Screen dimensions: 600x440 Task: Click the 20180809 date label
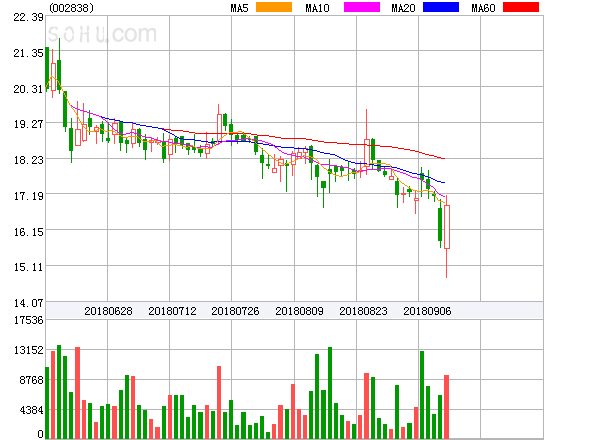click(299, 311)
